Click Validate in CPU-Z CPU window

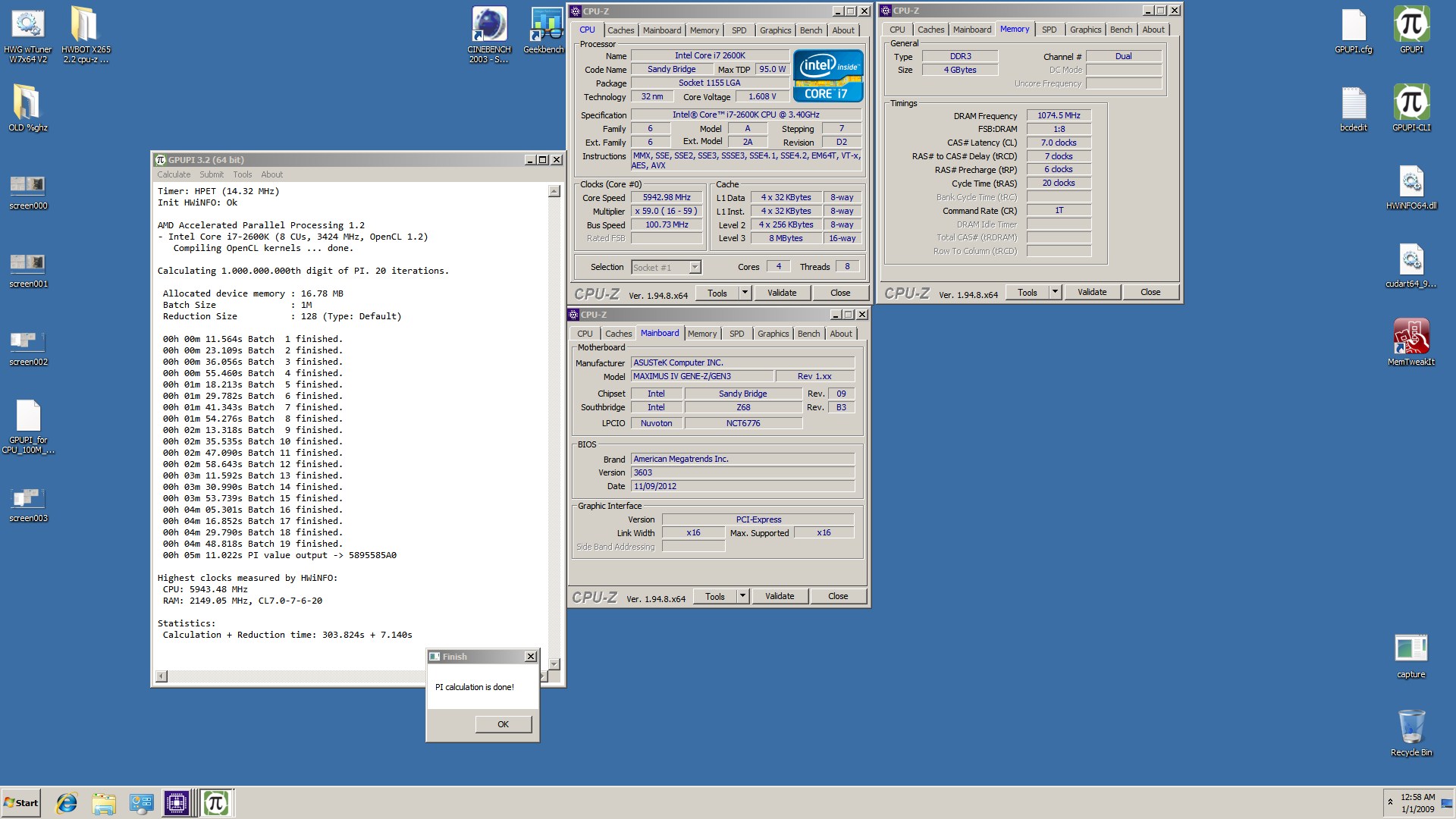tap(782, 293)
